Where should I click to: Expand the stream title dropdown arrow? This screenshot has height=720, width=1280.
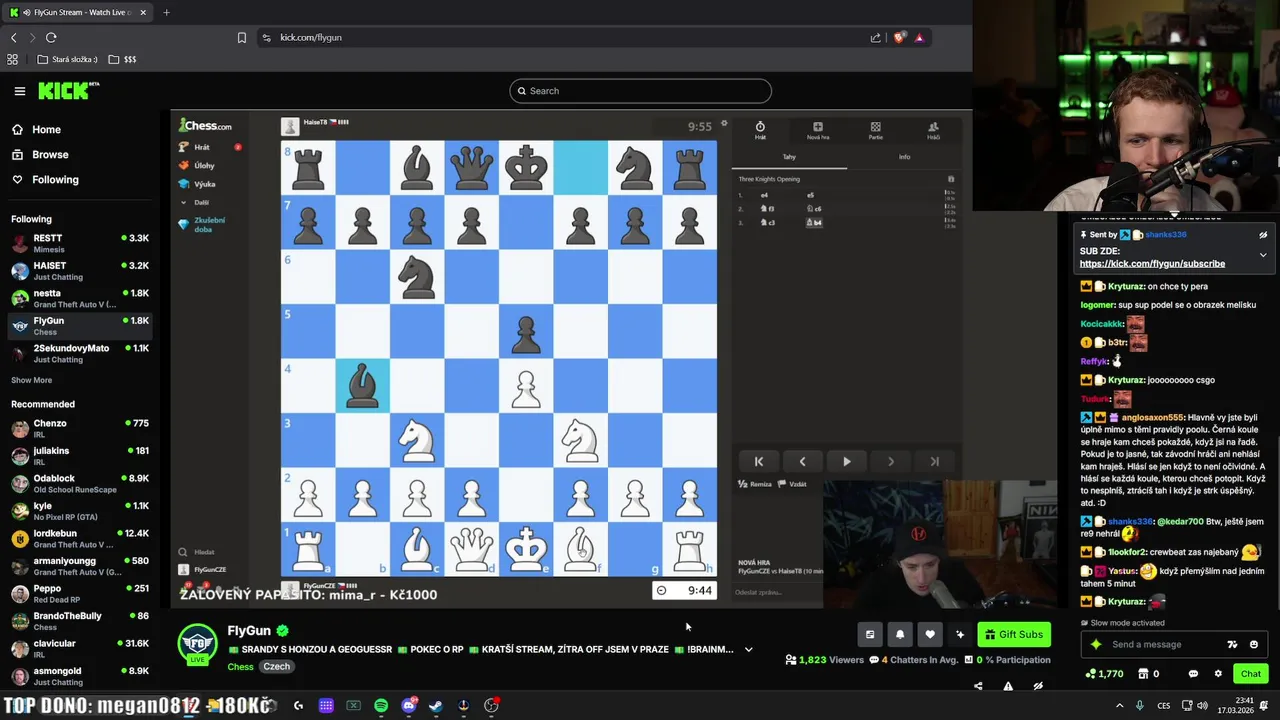coord(748,650)
